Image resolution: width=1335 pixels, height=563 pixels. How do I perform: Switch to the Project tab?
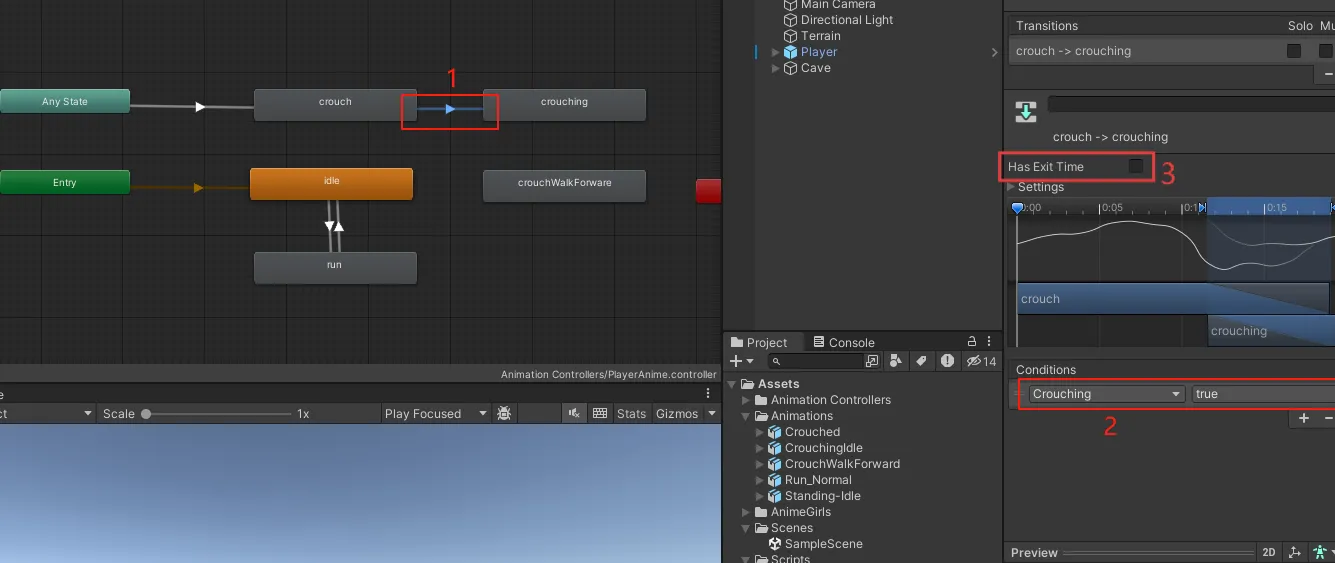pyautogui.click(x=760, y=342)
